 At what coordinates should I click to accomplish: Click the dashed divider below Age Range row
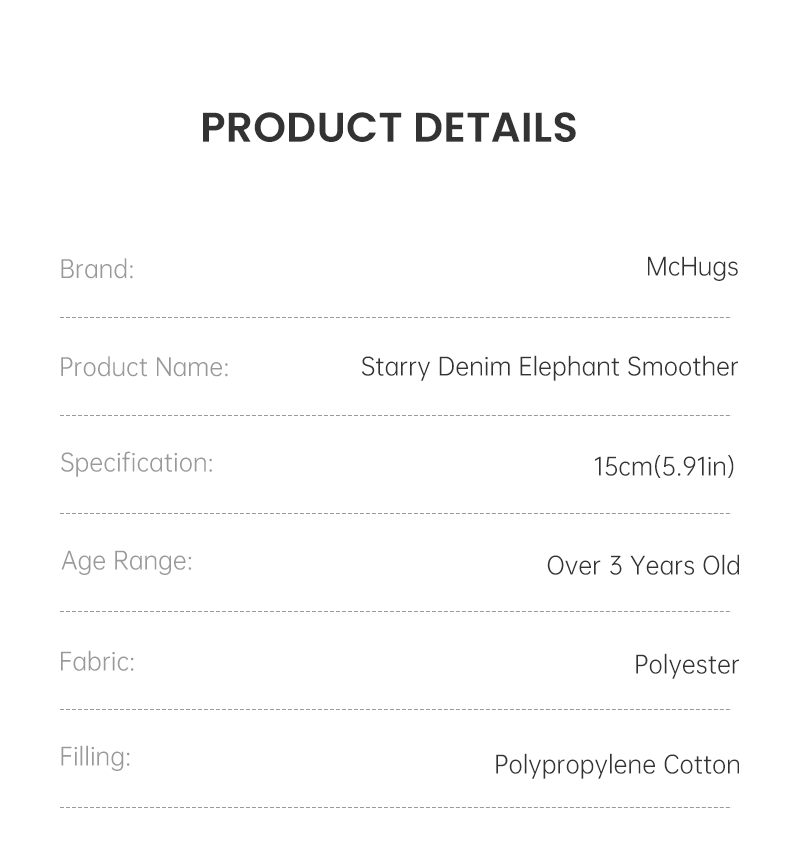(x=395, y=611)
